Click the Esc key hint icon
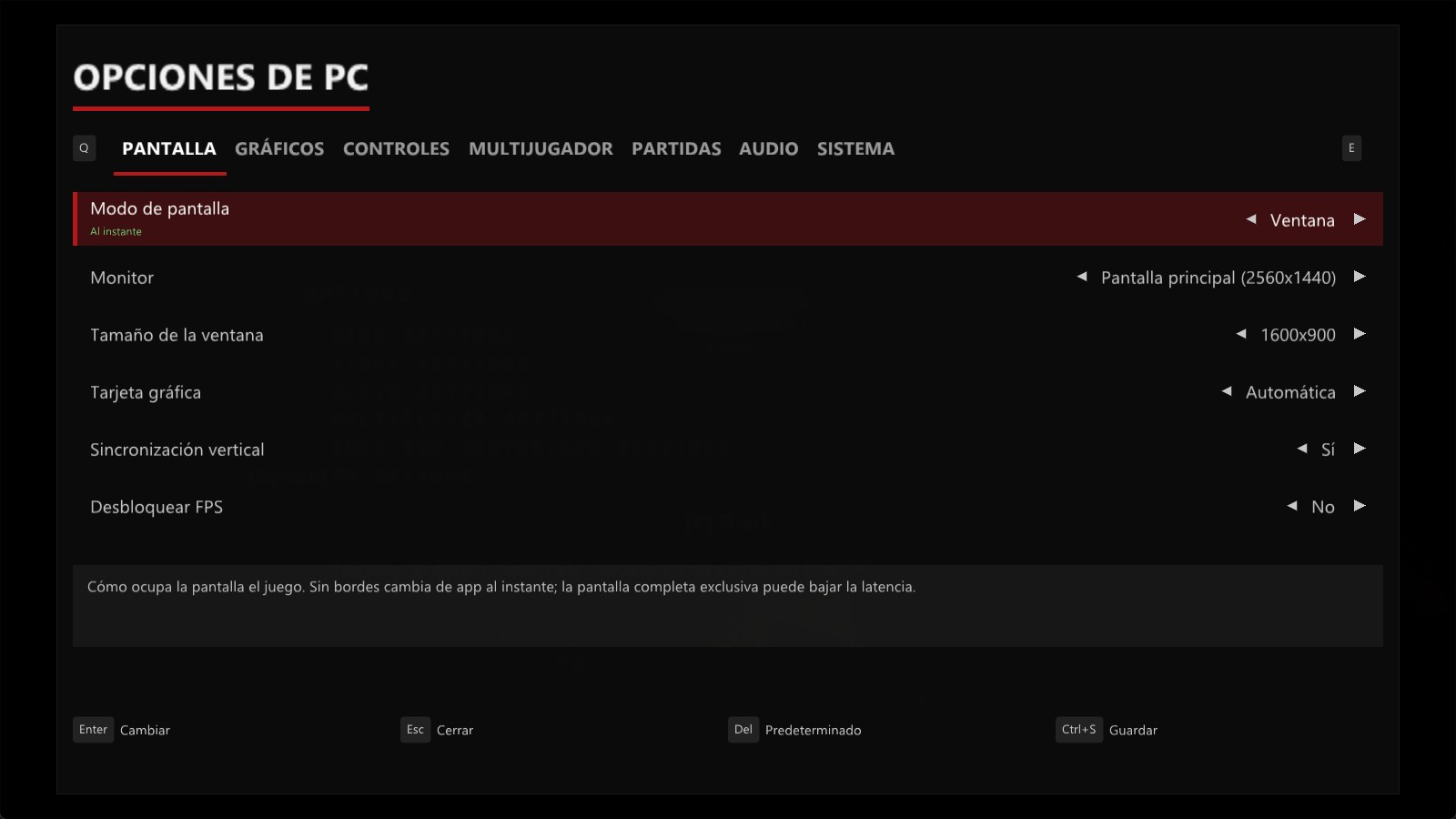This screenshot has height=819, width=1456. pos(415,730)
